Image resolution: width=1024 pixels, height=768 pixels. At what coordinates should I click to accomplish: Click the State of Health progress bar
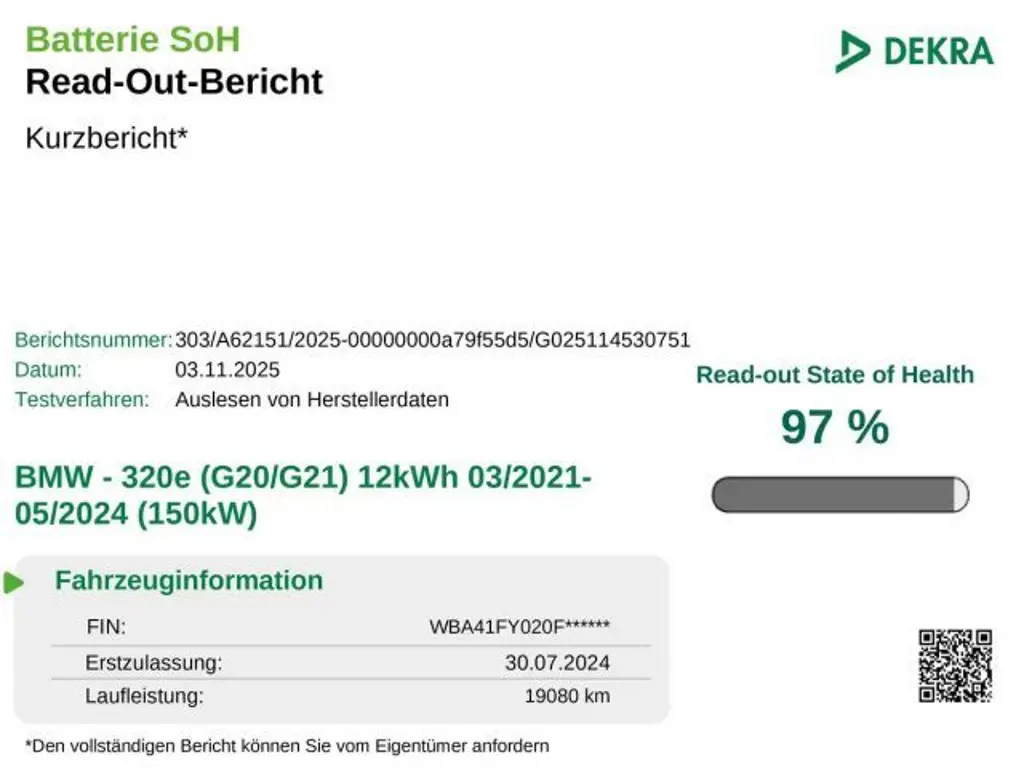pyautogui.click(x=840, y=494)
